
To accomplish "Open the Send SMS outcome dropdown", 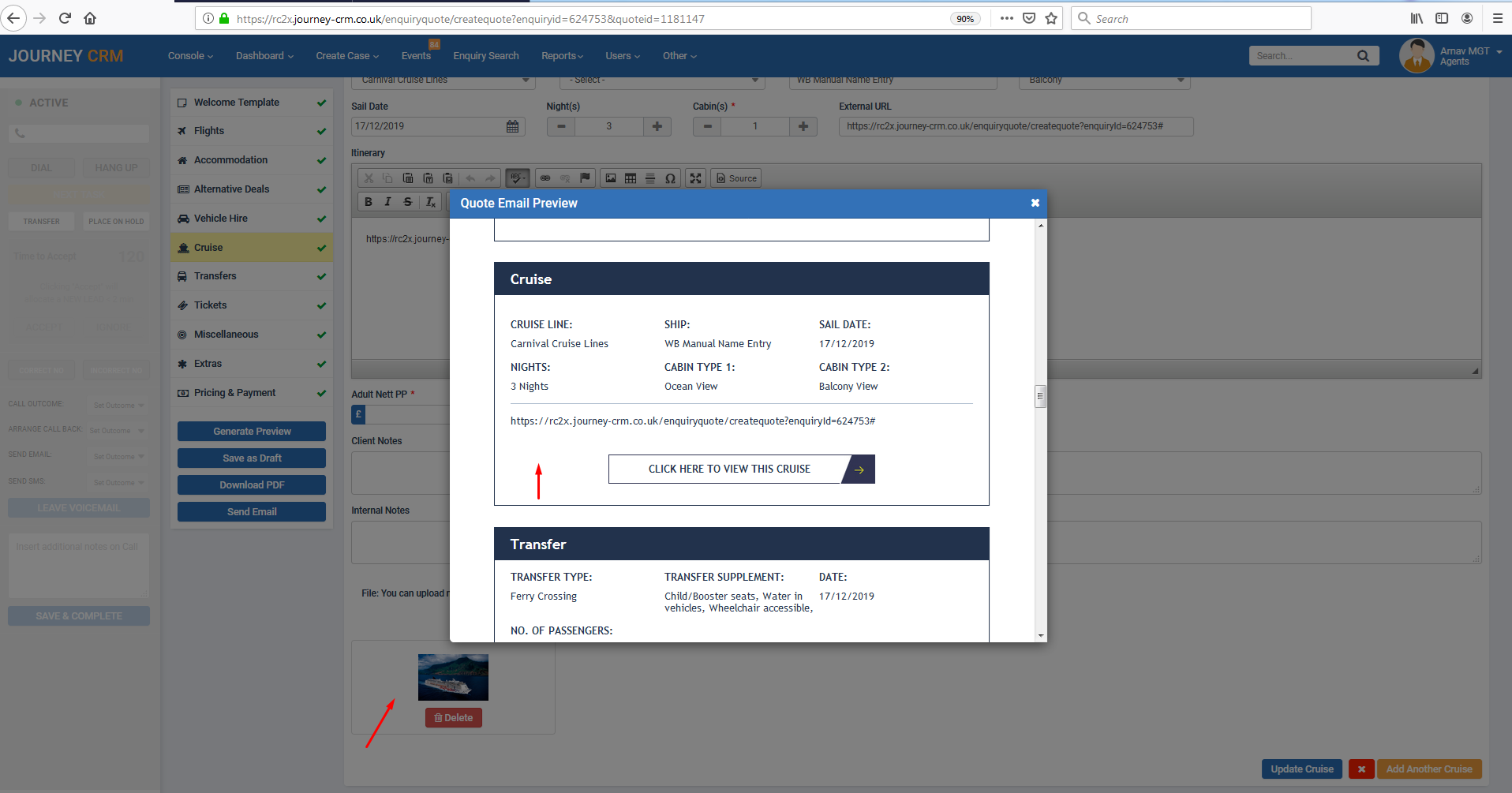I will click(117, 483).
